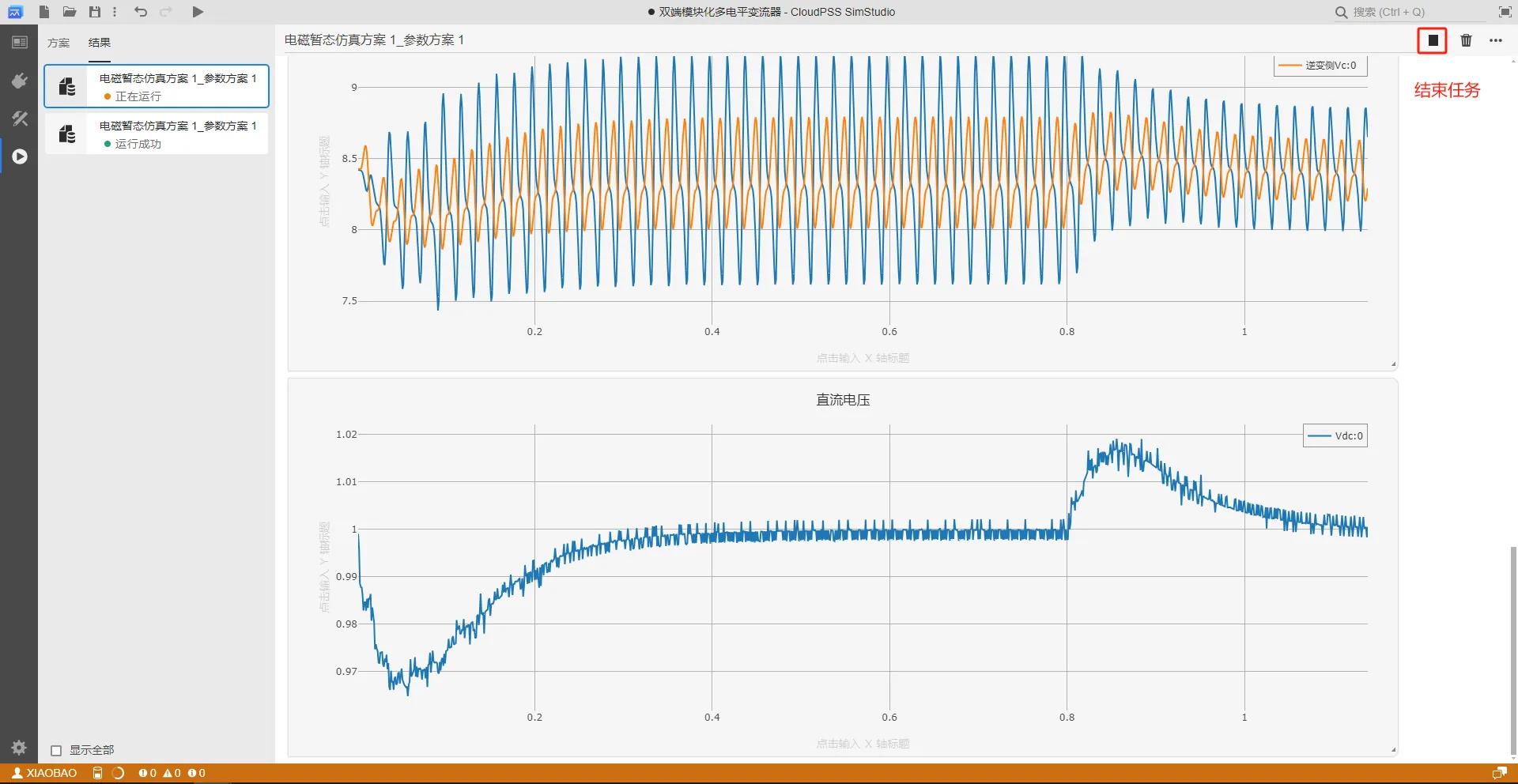
Task: Click the results vertical scrollbar
Action: 1513,651
